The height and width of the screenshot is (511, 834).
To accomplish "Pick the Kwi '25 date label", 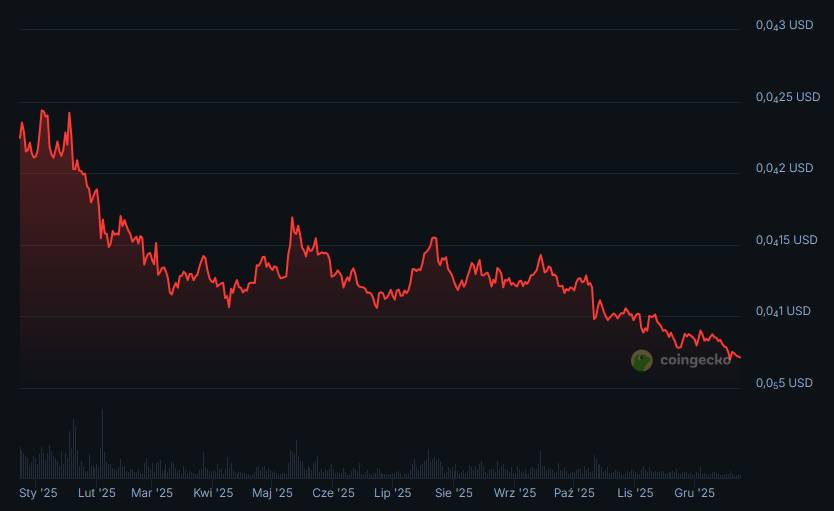I will (x=213, y=493).
